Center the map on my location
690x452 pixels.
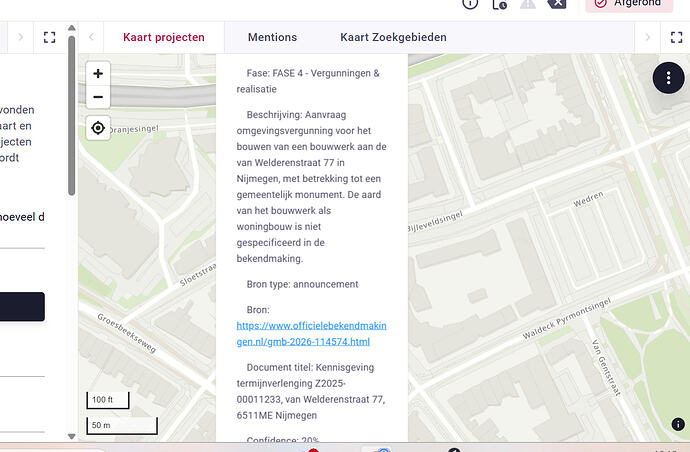[98, 128]
